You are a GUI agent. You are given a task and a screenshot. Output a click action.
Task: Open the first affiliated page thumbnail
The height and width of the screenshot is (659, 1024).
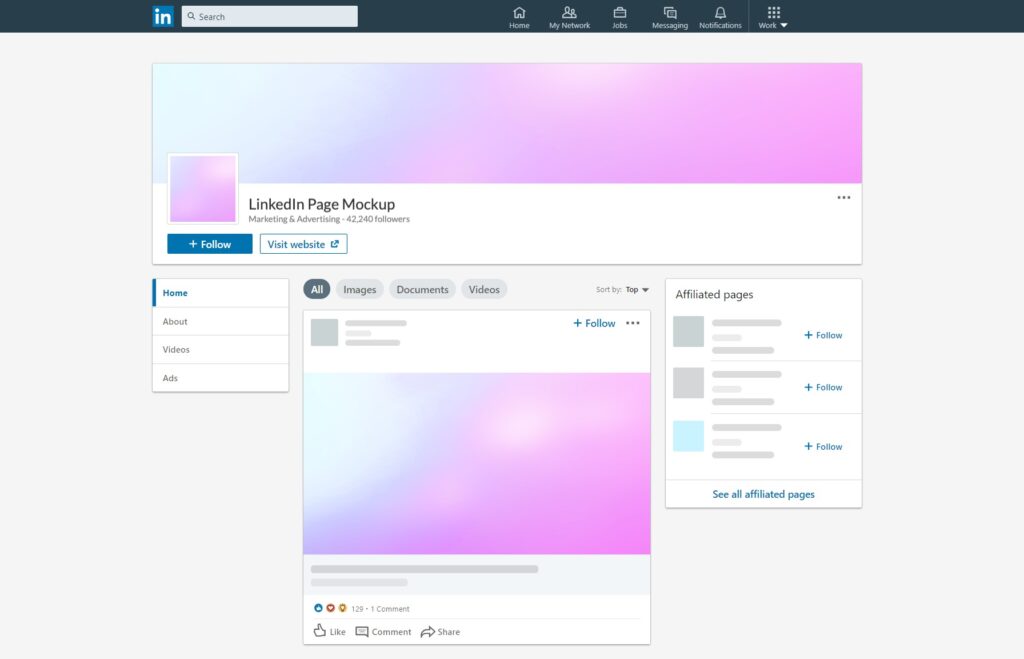(688, 331)
